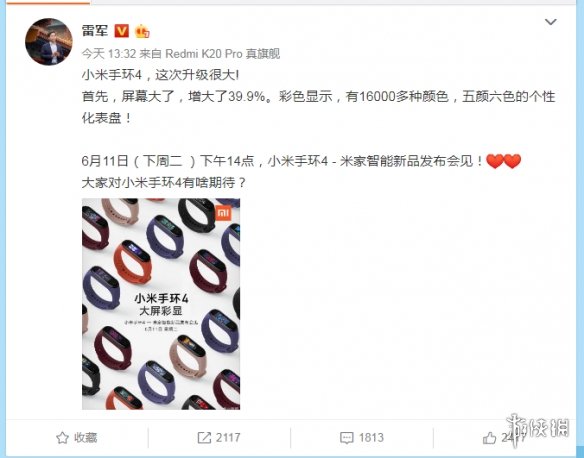The image size is (584, 458).
Task: Click the first red heart emoji
Action: [x=495, y=161]
